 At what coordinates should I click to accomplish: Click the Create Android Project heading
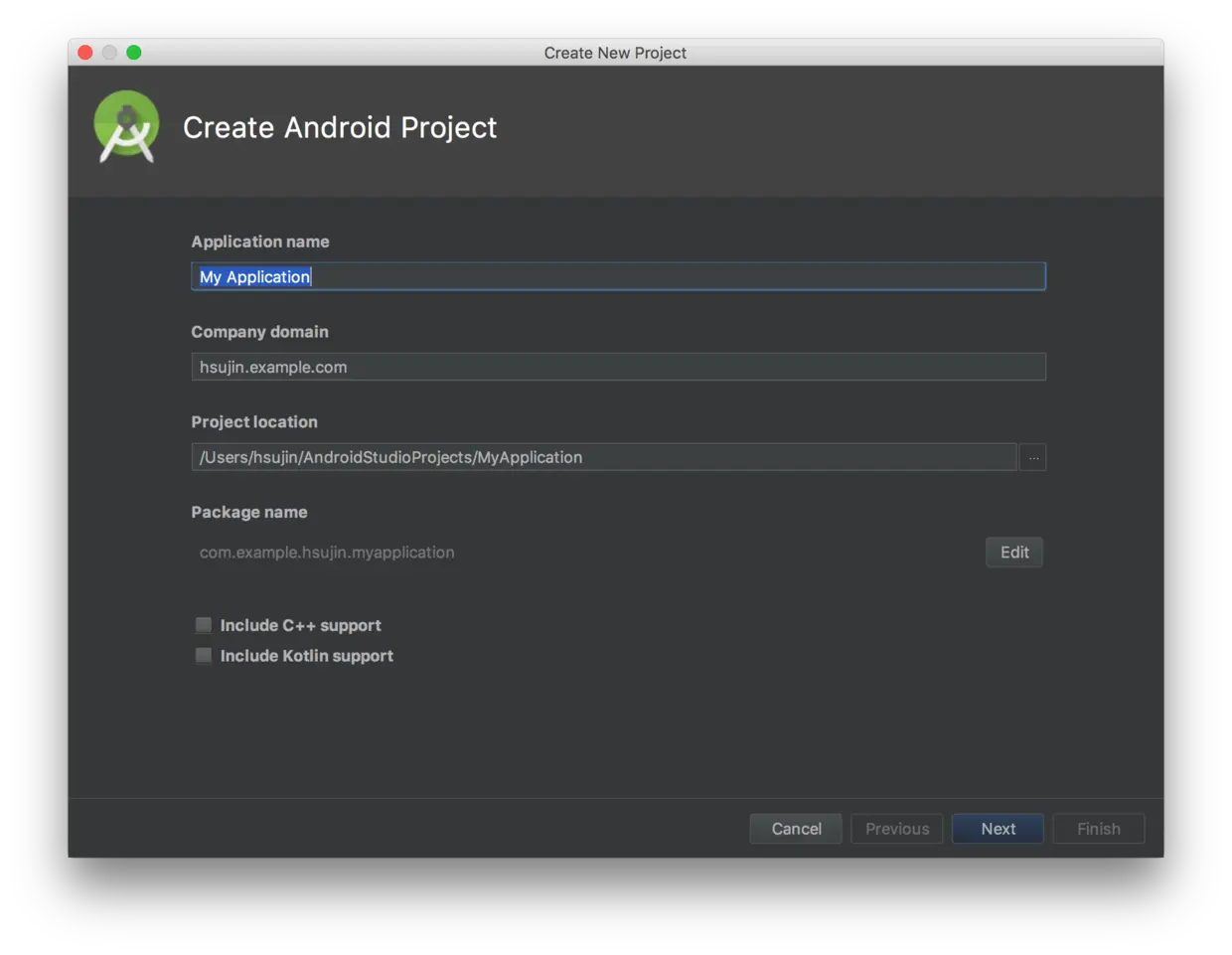click(340, 127)
